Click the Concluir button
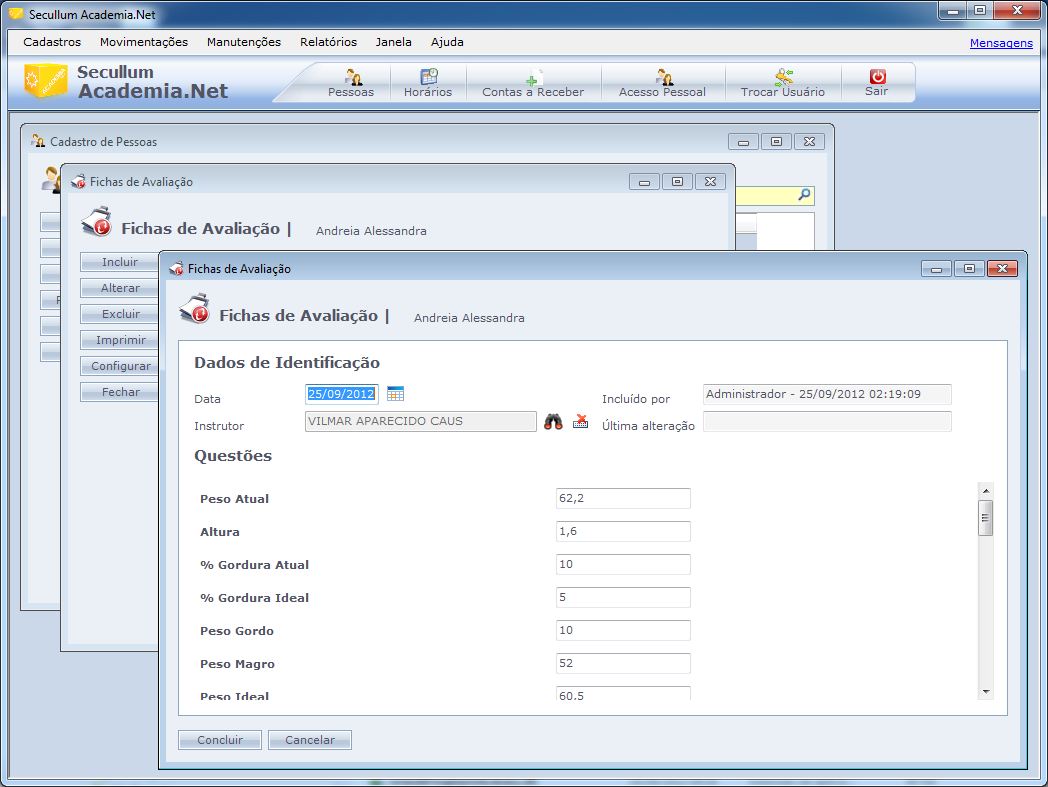This screenshot has width=1048, height=787. [220, 740]
